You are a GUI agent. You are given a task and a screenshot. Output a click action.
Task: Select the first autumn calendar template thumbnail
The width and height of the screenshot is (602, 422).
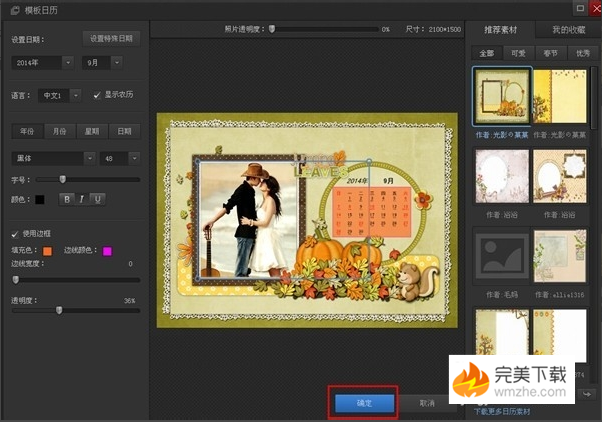coord(502,96)
